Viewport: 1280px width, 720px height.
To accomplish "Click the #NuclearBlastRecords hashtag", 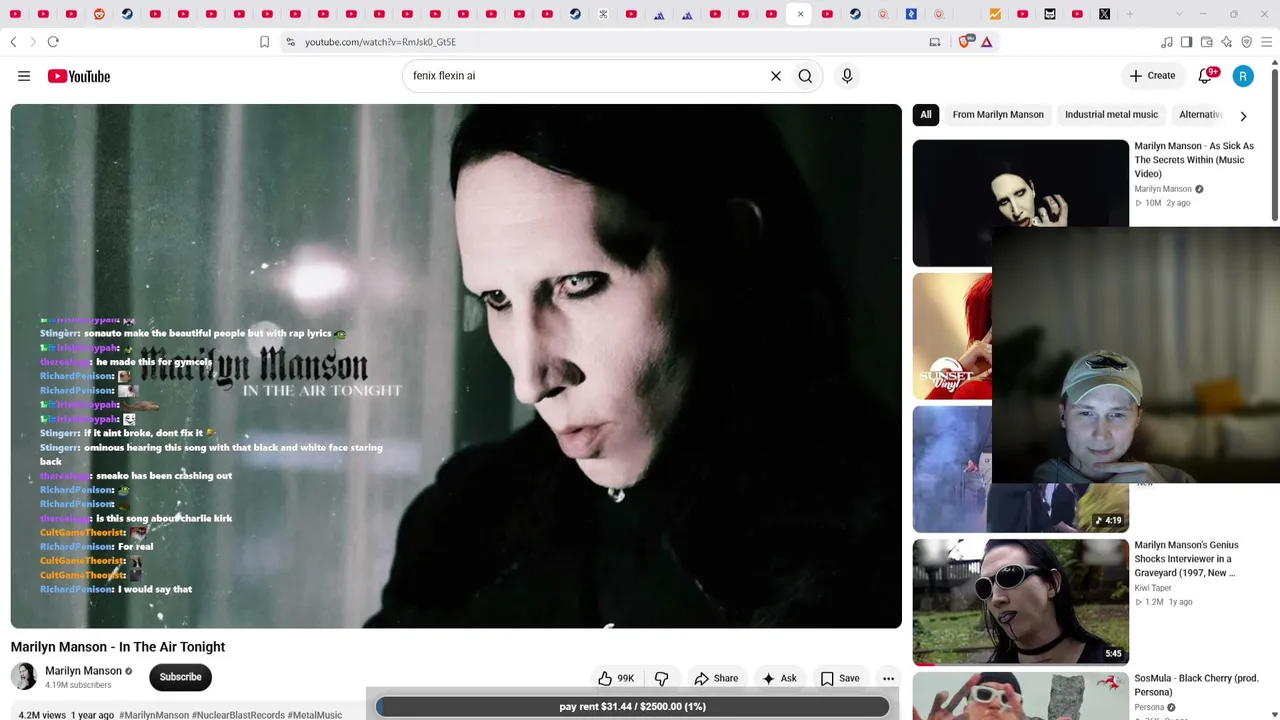I will pyautogui.click(x=238, y=715).
